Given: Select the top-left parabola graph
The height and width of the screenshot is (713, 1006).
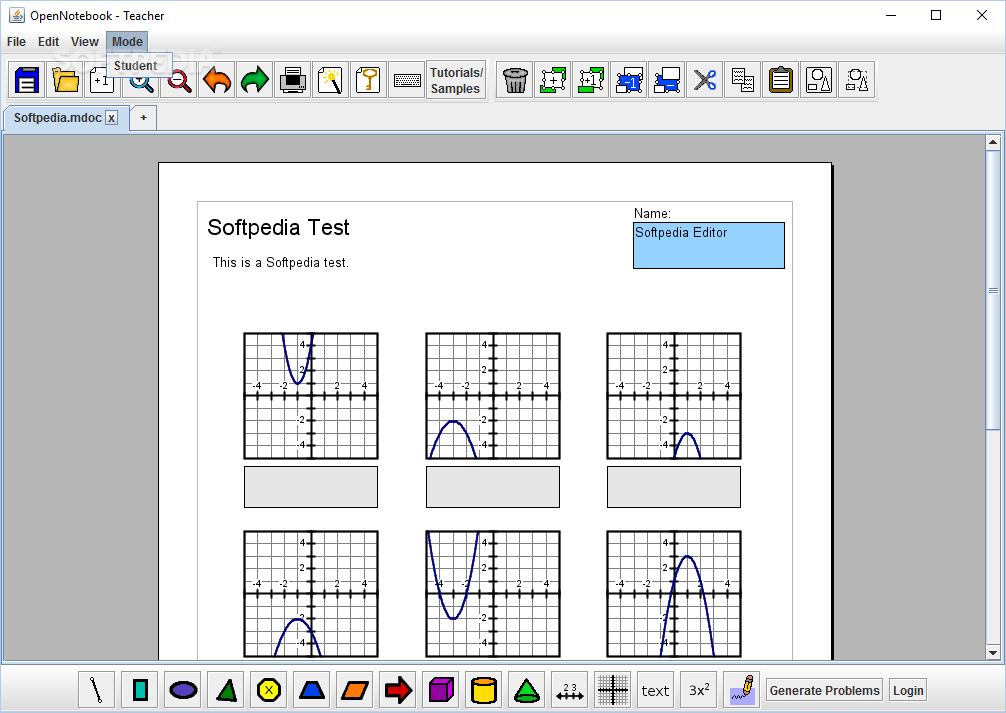Looking at the screenshot, I should click(311, 396).
